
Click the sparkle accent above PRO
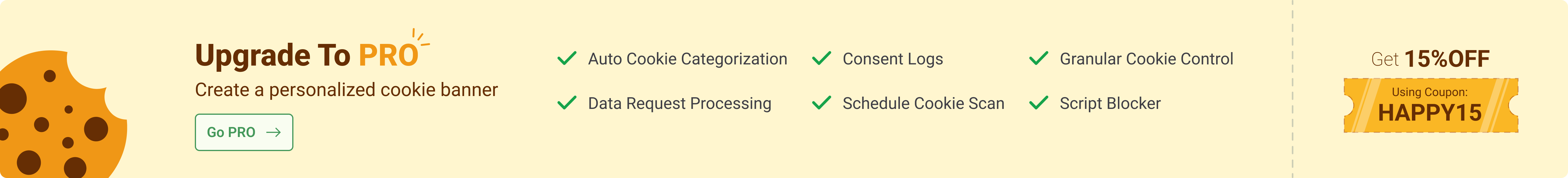[x=419, y=37]
